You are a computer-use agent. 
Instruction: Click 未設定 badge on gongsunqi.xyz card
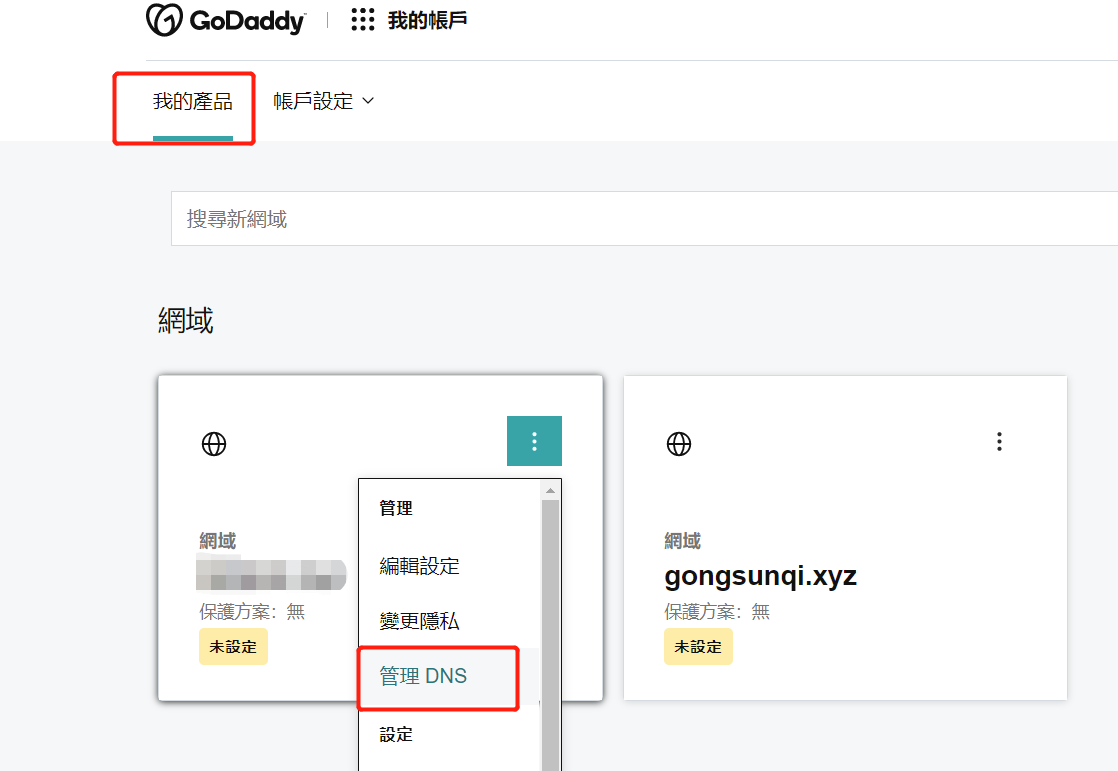click(x=698, y=646)
